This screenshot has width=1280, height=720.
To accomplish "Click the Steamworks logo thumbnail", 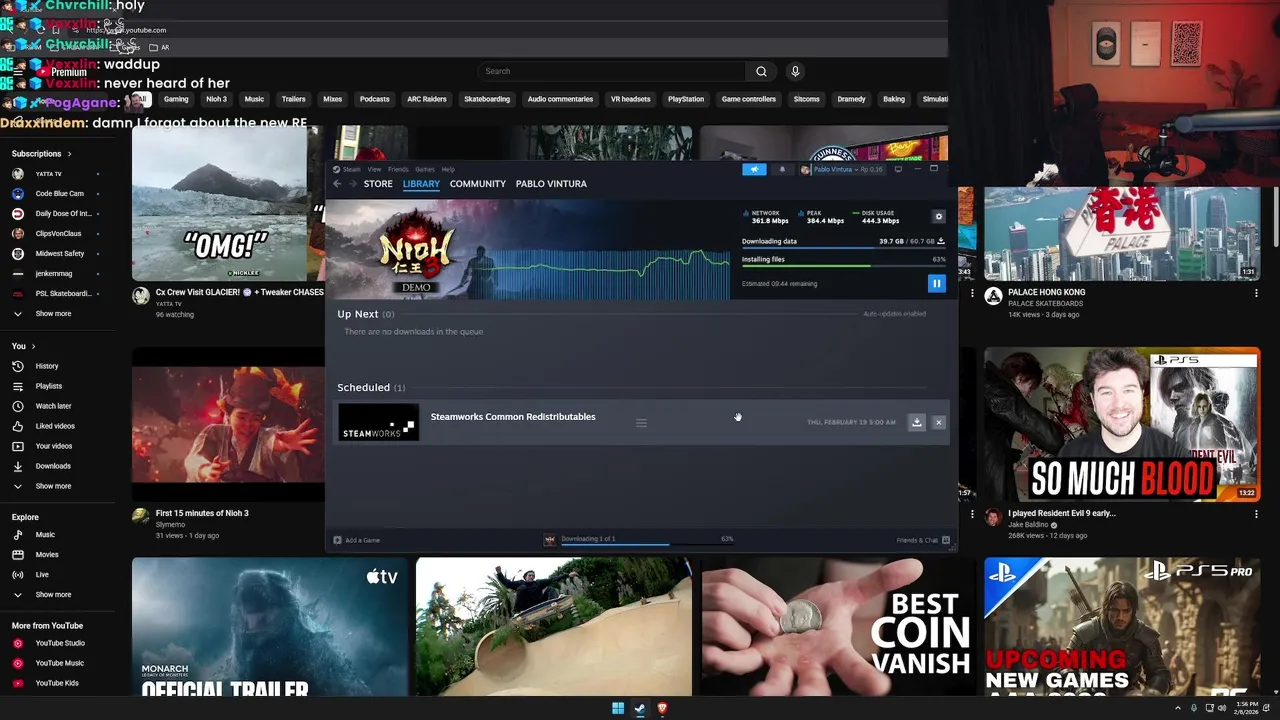I will coord(378,422).
